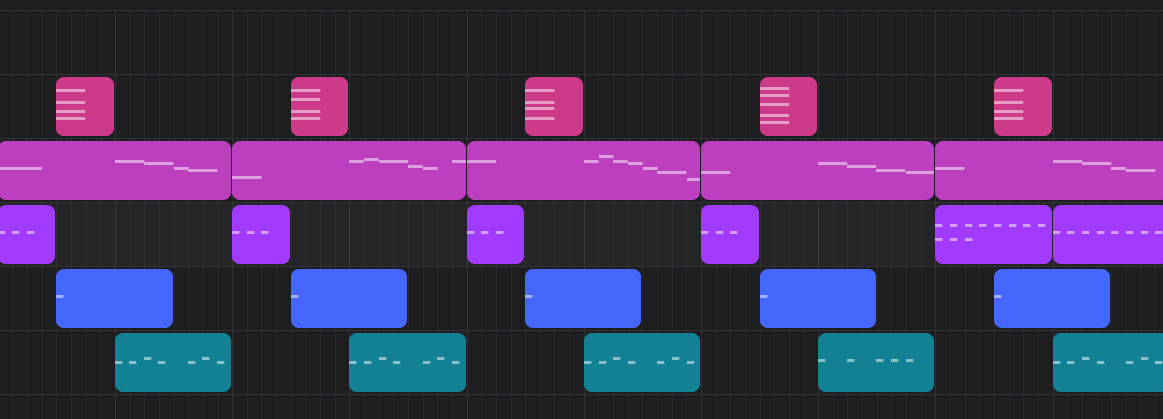1163x419 pixels.
Task: Select the fifth pink MIDI clip
Action: click(1023, 106)
